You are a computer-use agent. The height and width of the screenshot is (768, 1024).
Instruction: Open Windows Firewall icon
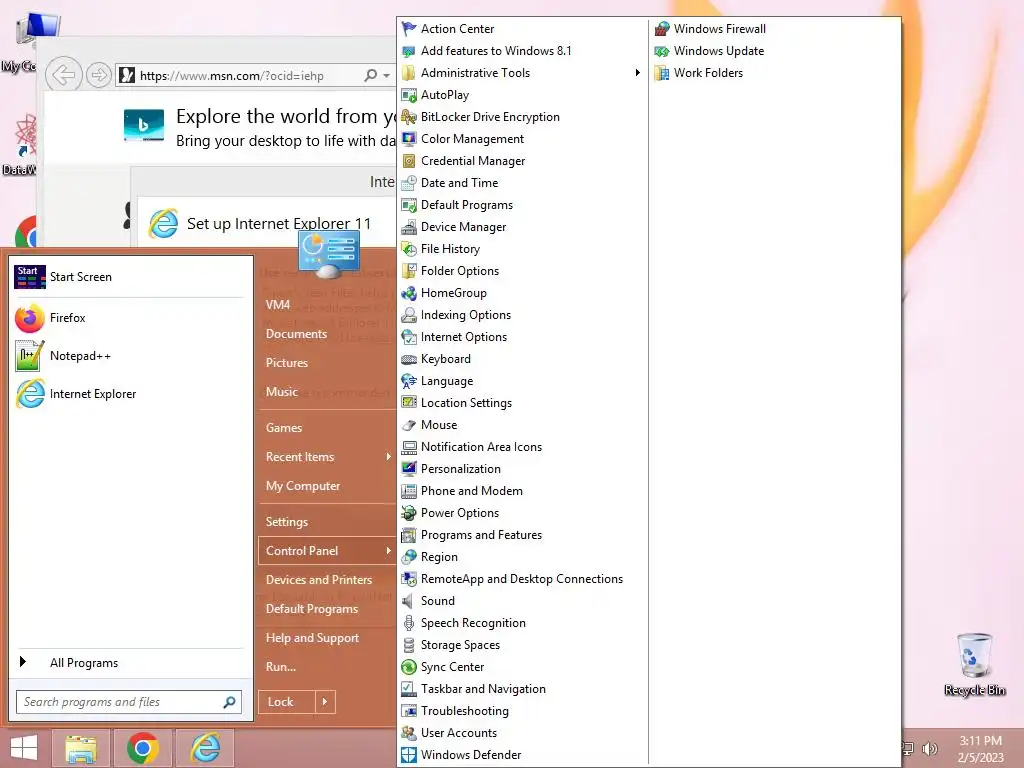click(x=662, y=29)
